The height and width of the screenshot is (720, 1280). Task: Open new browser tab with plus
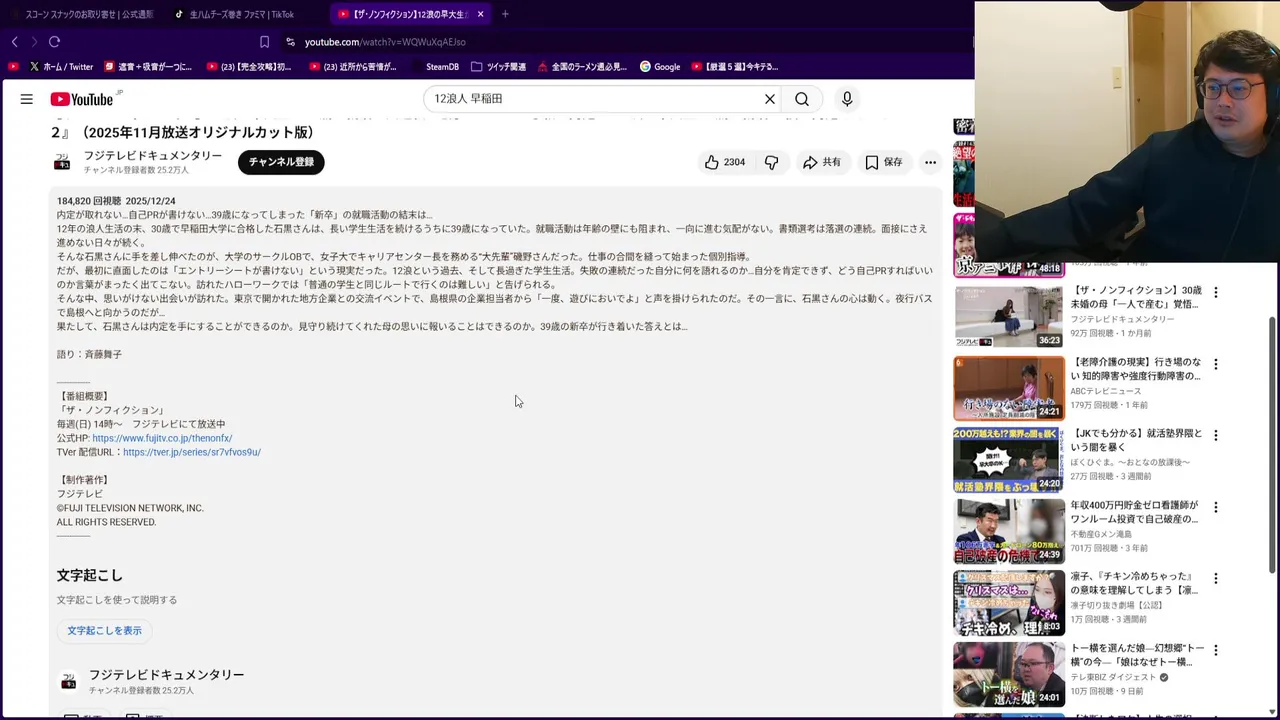(x=505, y=14)
